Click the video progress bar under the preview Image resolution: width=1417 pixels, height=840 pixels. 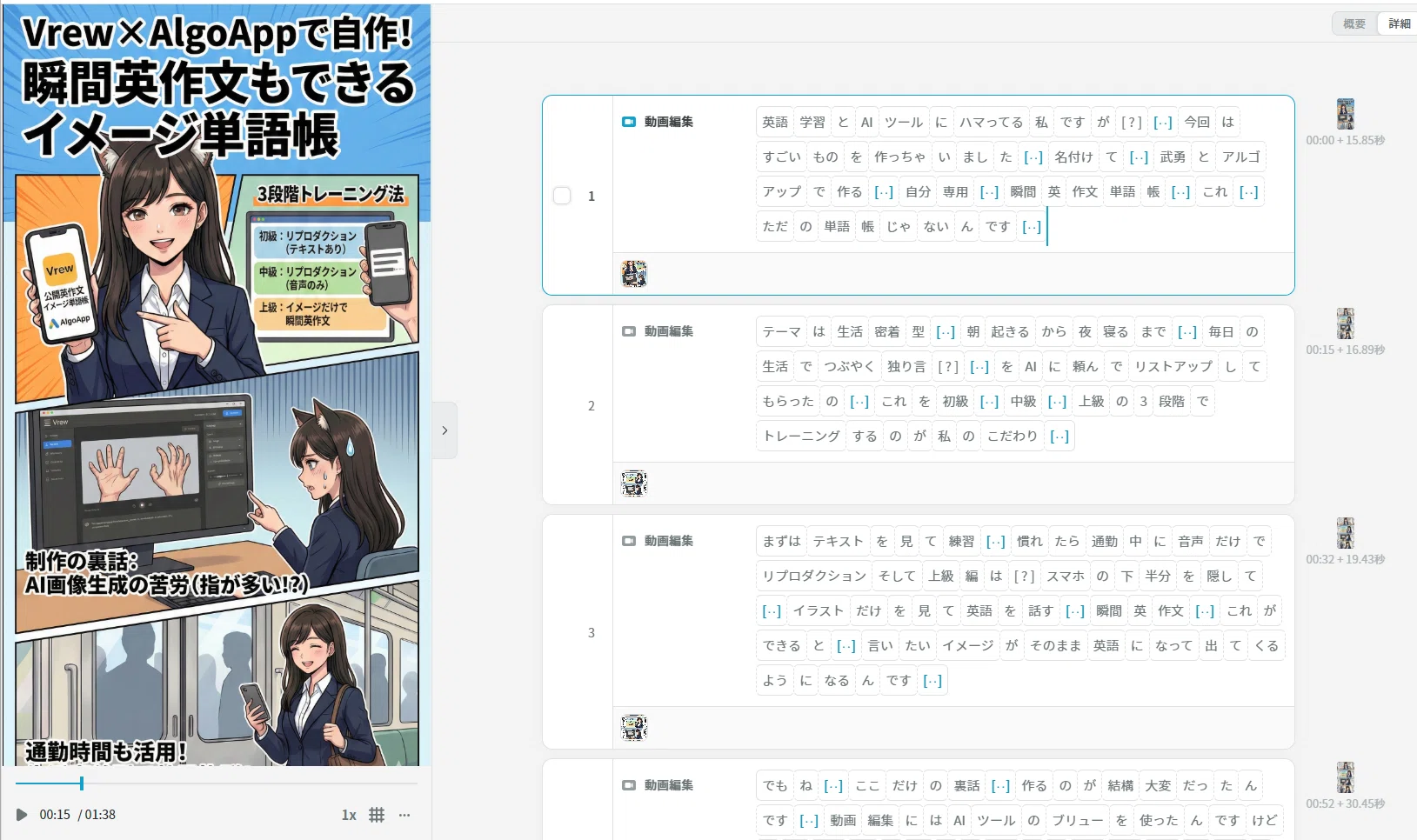coord(217,783)
